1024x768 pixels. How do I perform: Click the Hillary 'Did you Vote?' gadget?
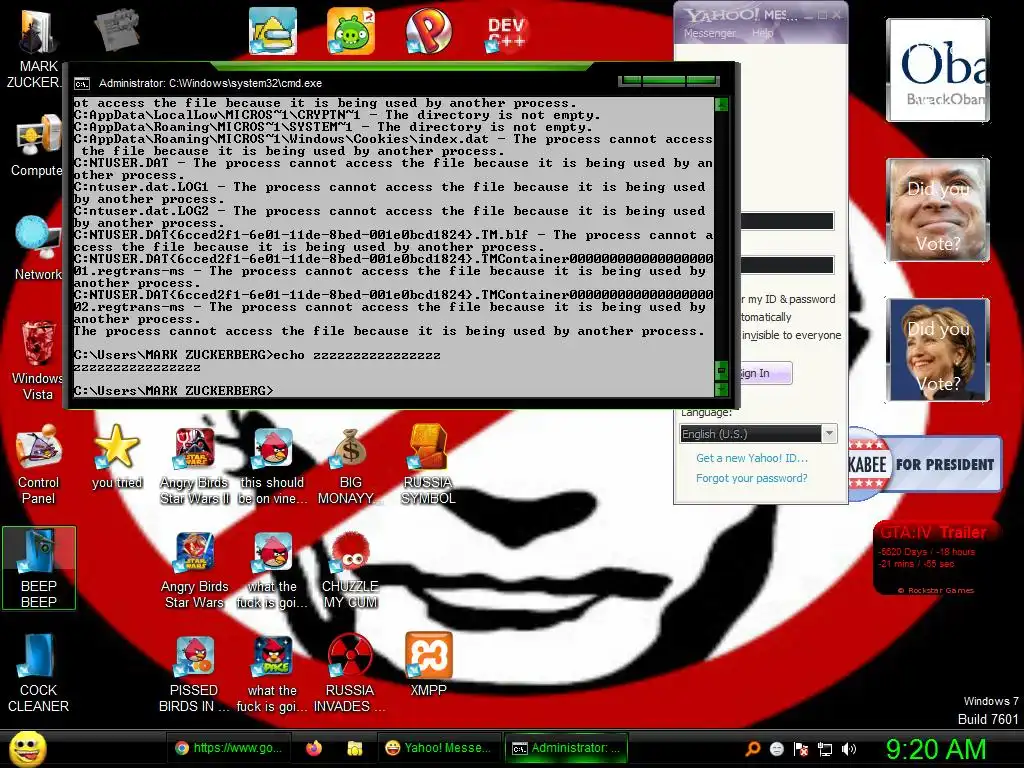(x=938, y=350)
